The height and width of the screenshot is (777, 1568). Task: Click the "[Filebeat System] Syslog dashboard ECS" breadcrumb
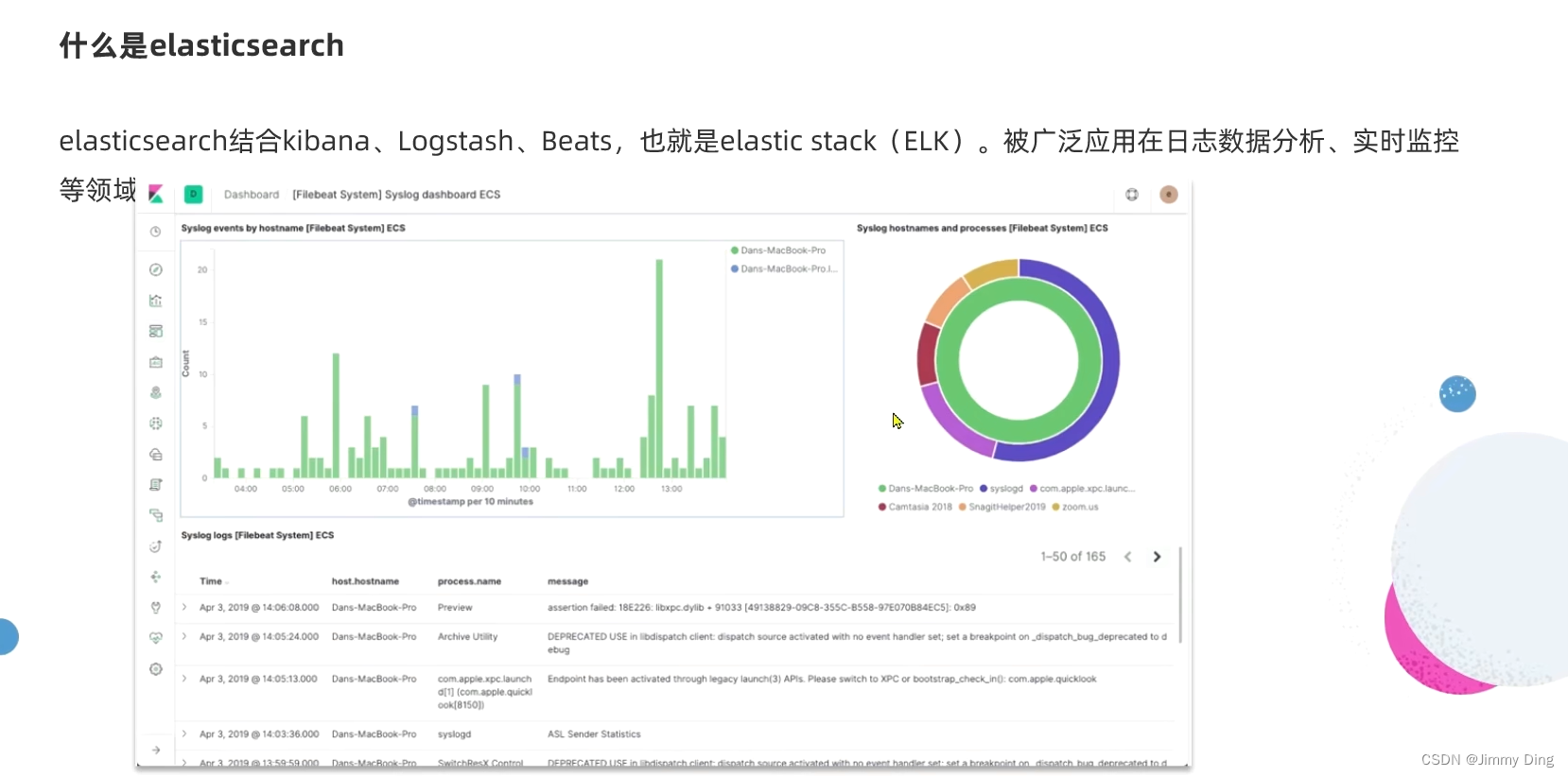(x=396, y=195)
